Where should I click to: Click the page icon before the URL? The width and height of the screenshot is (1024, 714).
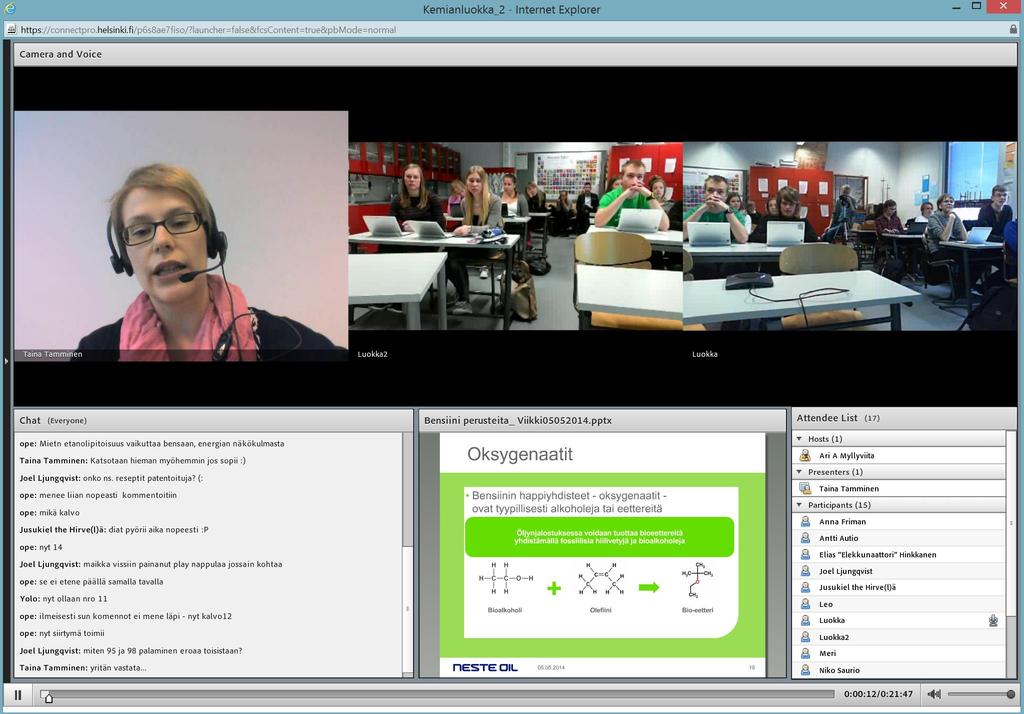[10, 29]
